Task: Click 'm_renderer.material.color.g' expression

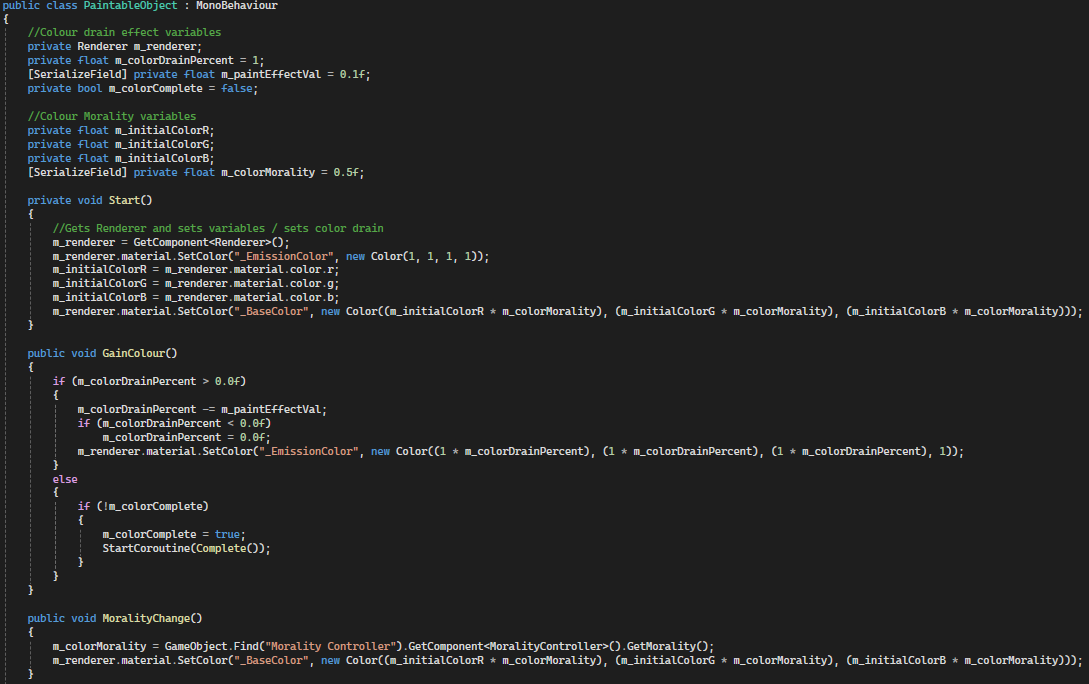Action: coord(249,283)
